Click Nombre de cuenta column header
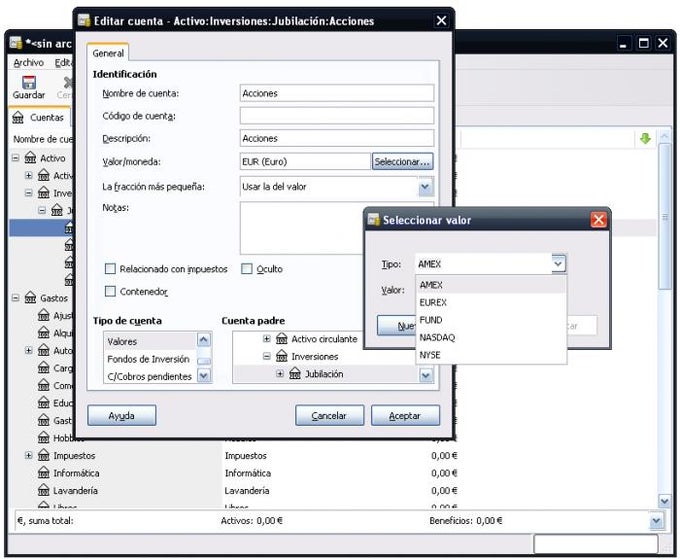Viewport: 680px width, 559px height. [x=43, y=139]
